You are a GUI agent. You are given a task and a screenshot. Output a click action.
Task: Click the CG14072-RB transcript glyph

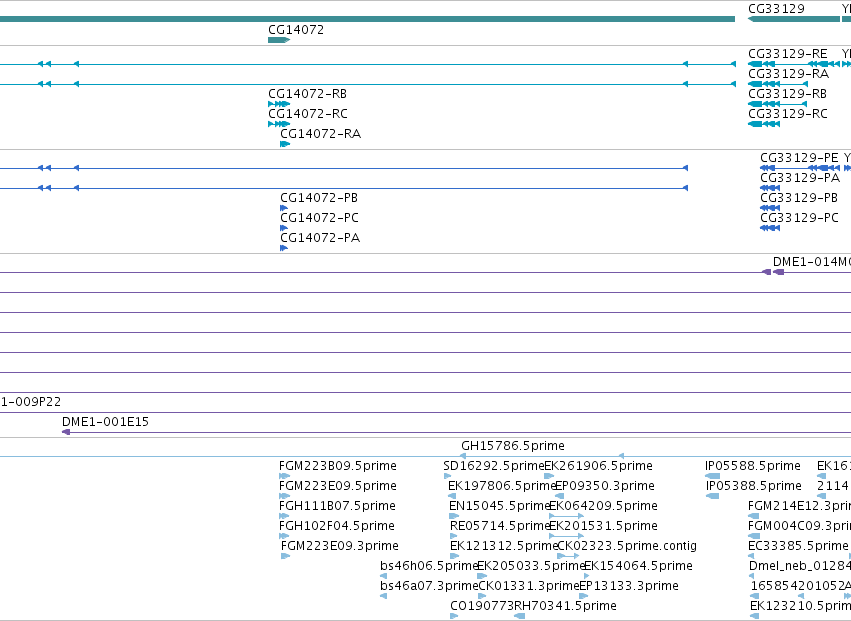(x=279, y=104)
